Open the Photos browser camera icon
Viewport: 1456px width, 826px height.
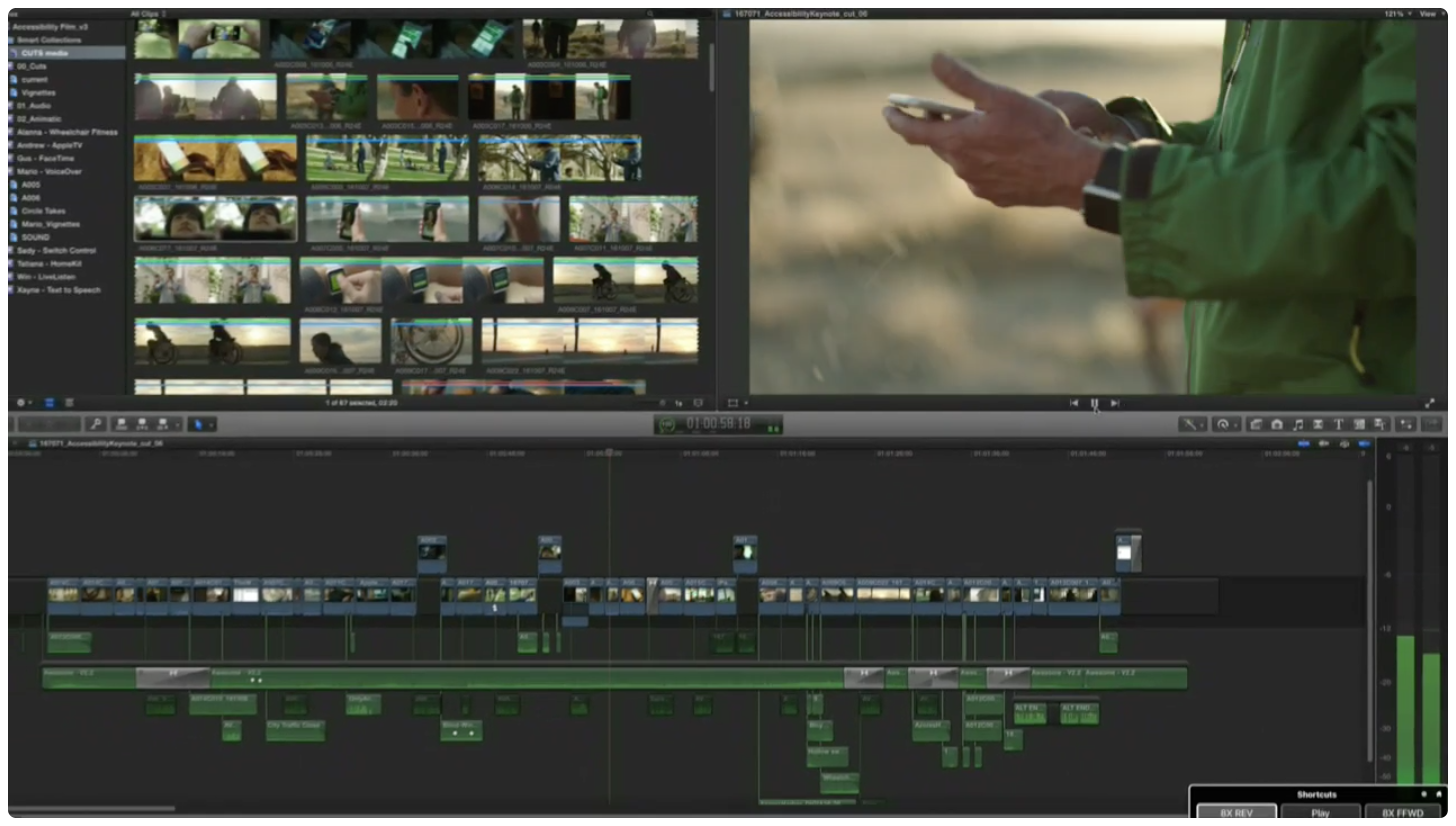pos(1277,425)
